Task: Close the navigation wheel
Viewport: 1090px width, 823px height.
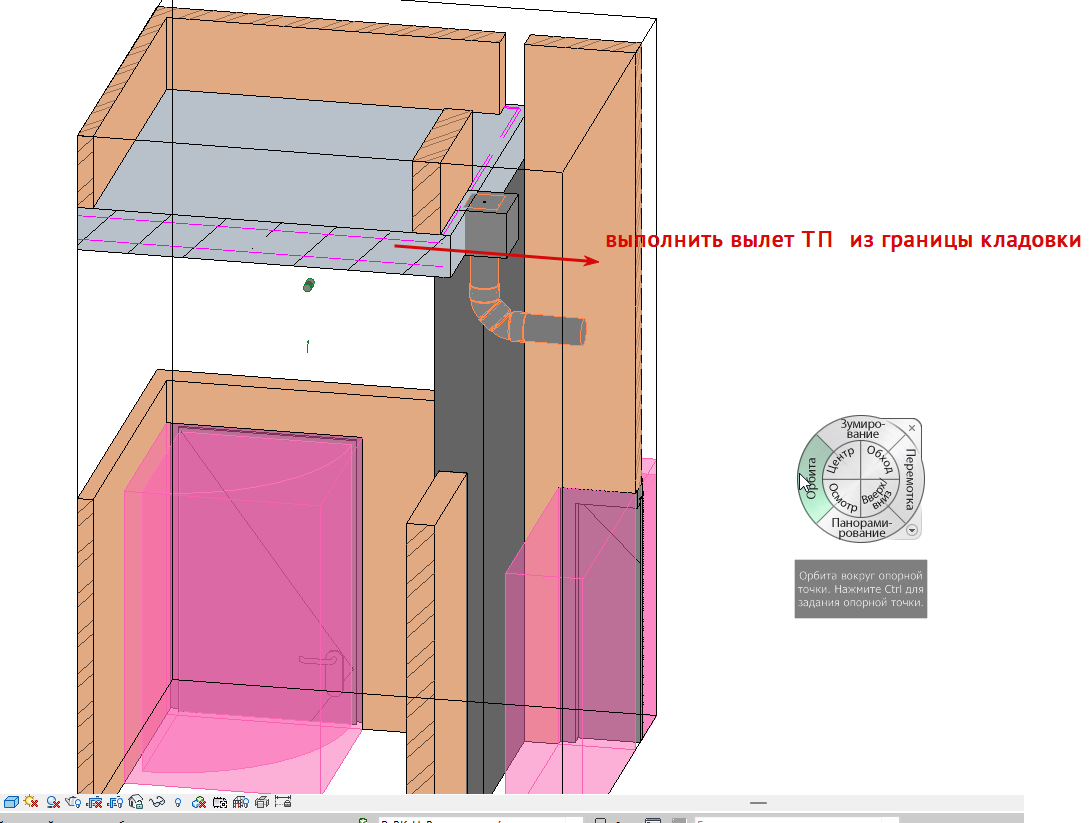Action: [912, 428]
